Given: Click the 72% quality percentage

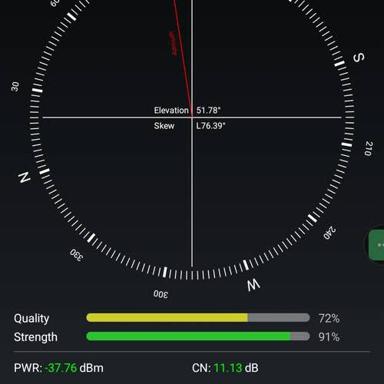Looking at the screenshot, I should 329,318.
